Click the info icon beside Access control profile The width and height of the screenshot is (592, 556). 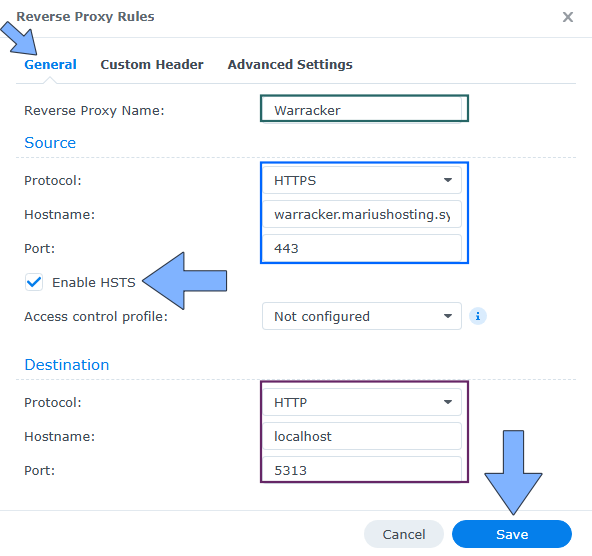tap(478, 316)
